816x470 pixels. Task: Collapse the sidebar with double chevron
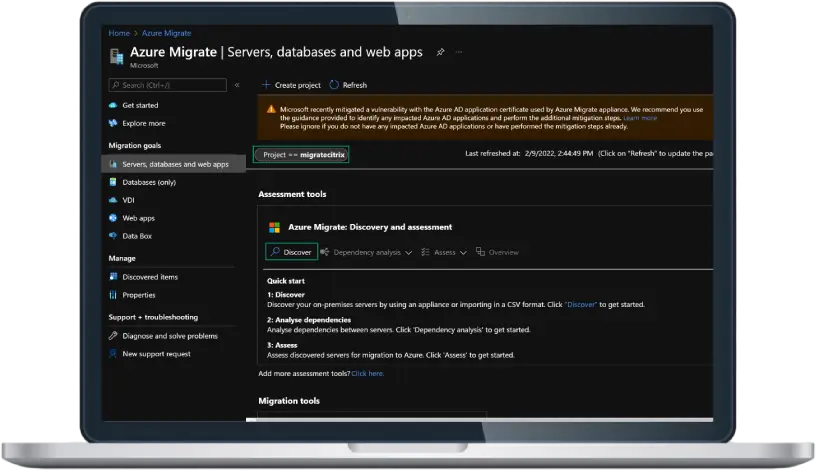(x=237, y=85)
